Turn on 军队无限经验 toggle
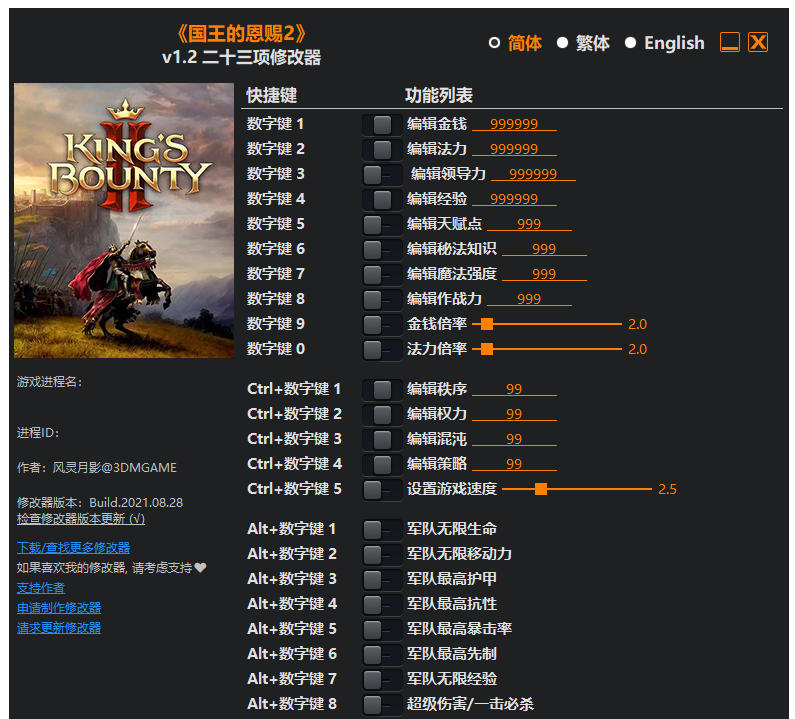Image resolution: width=795 pixels, height=719 pixels. [382, 679]
